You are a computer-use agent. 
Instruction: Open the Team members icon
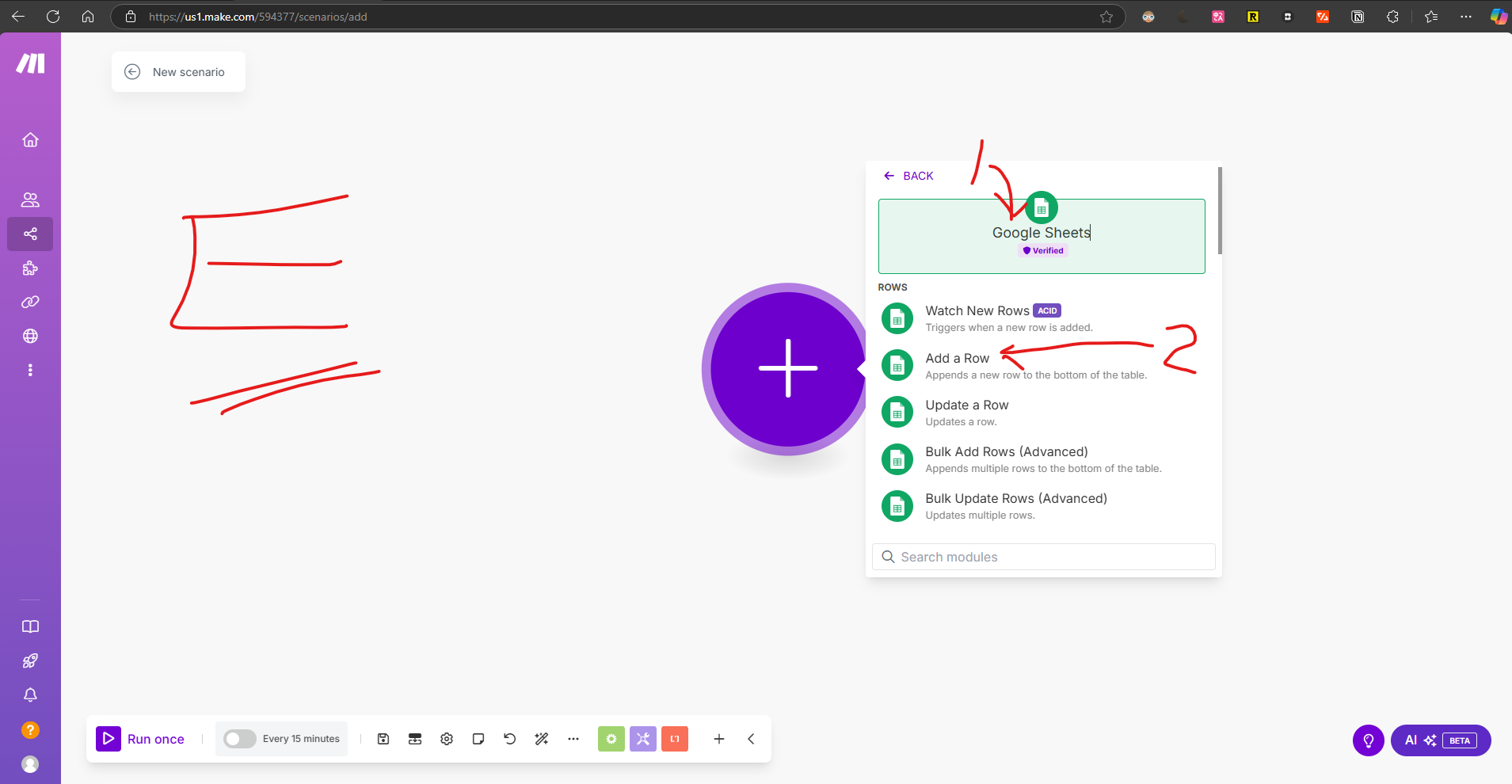click(x=30, y=200)
